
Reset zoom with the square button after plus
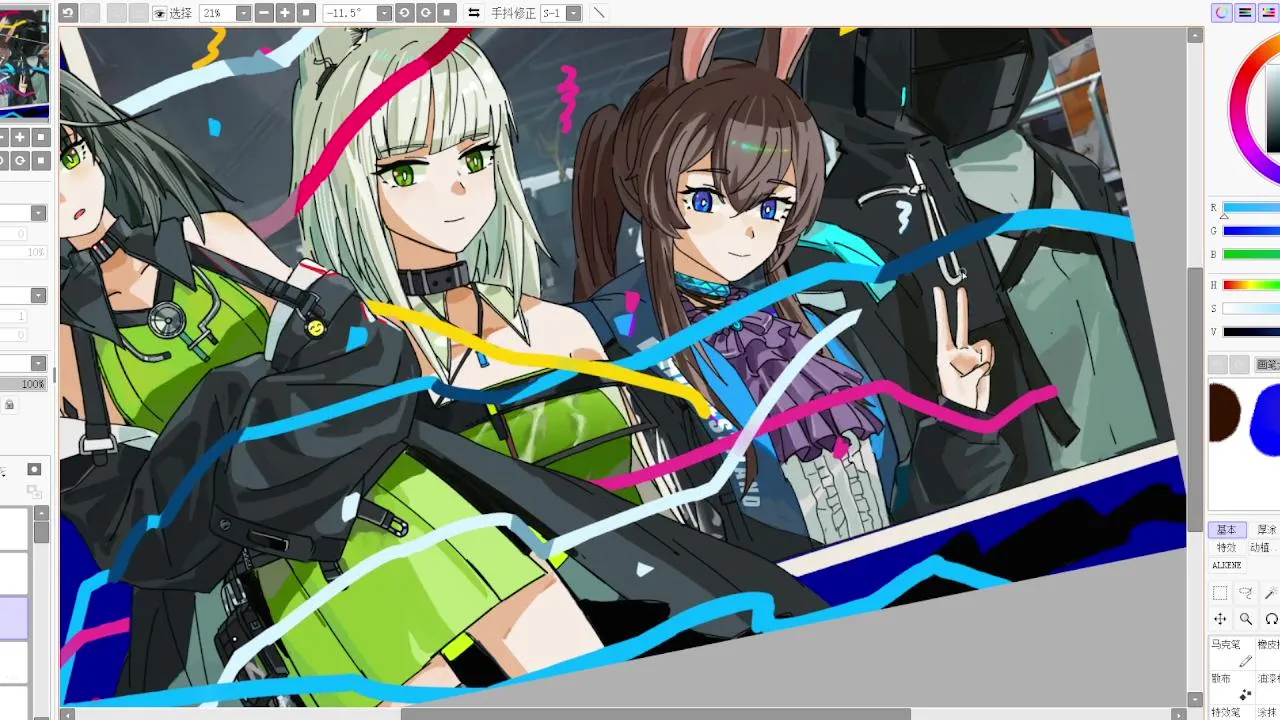coord(306,13)
